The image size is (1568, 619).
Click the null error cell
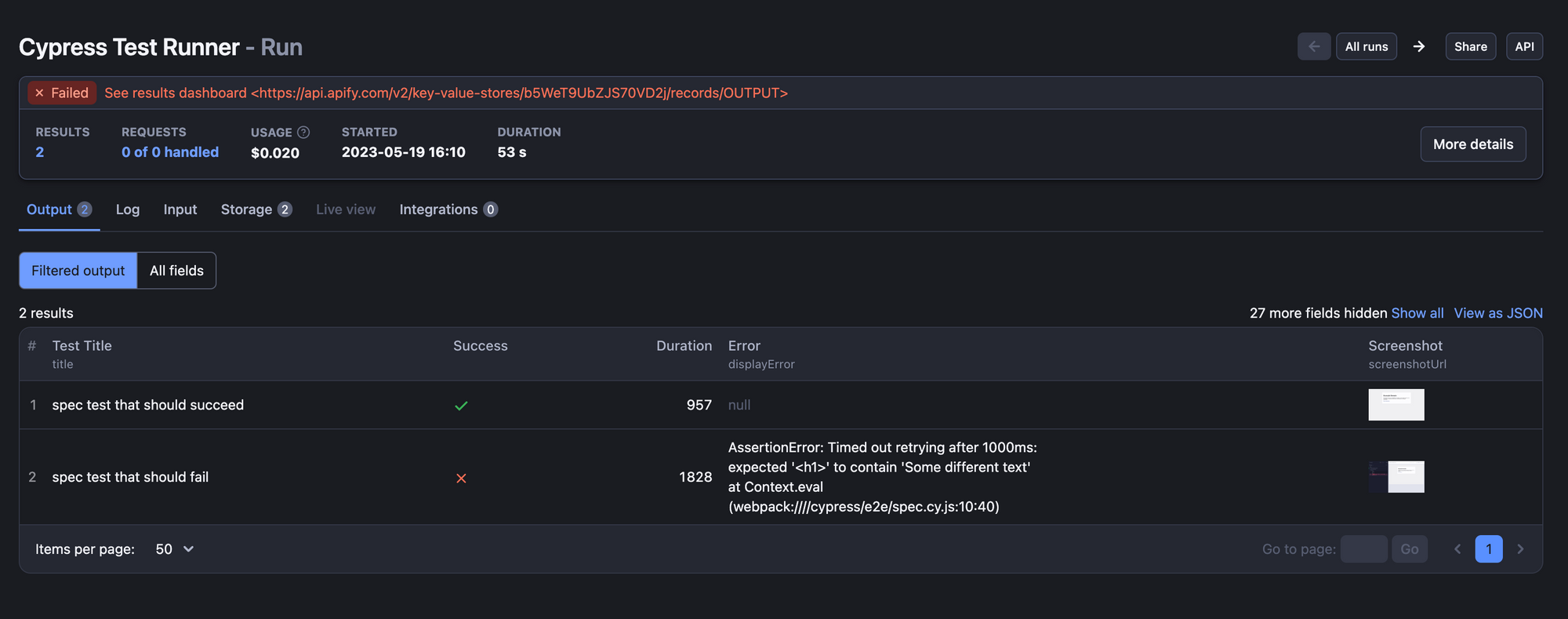(x=739, y=405)
